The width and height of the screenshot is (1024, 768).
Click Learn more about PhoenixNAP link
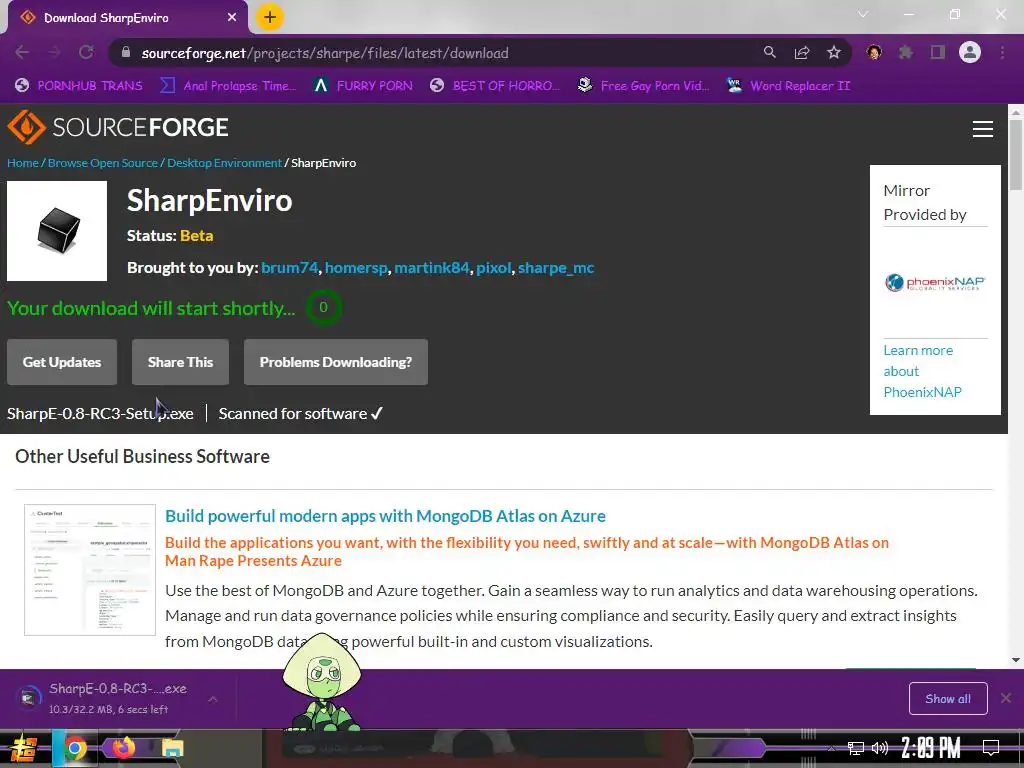[922, 371]
